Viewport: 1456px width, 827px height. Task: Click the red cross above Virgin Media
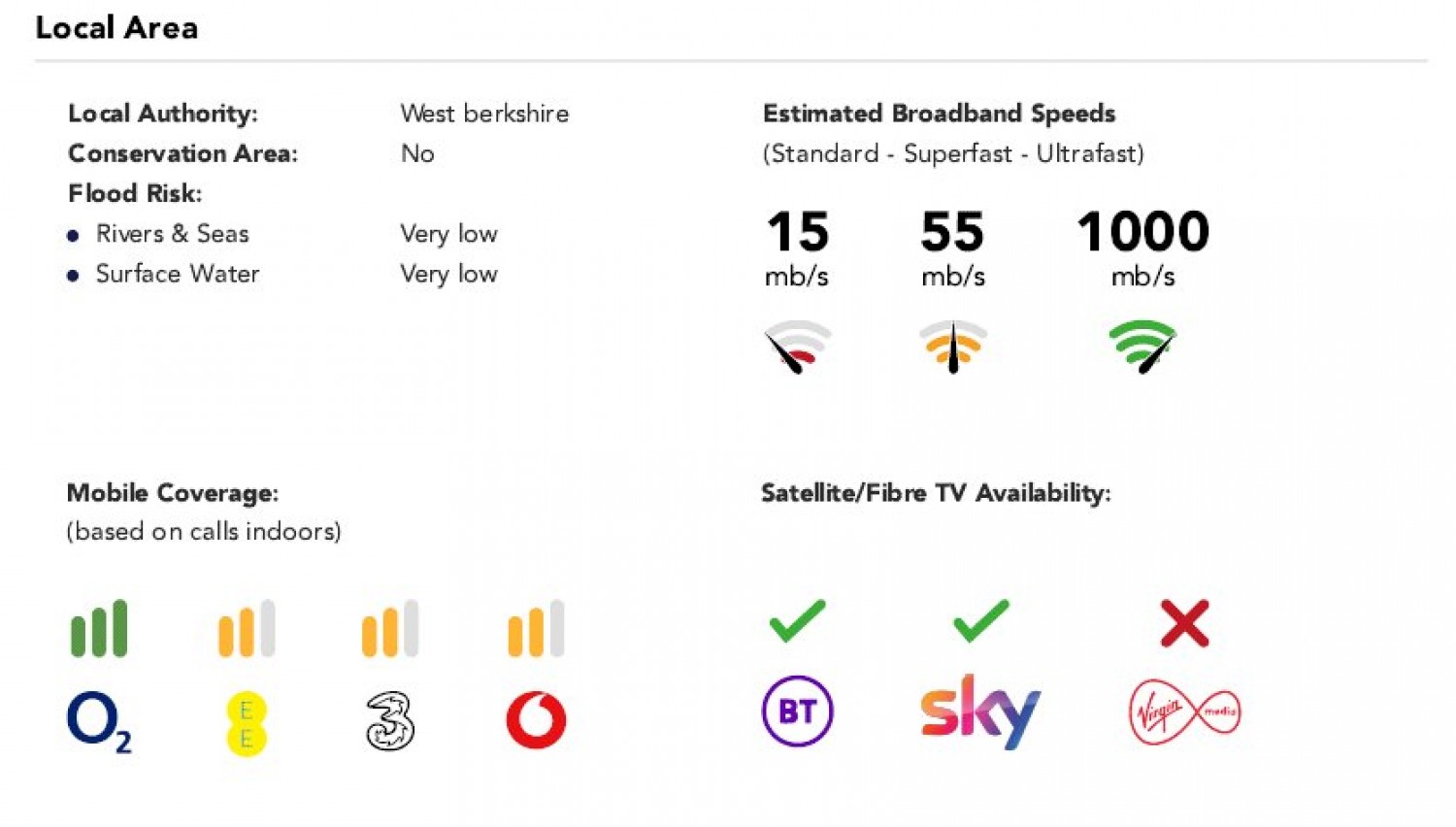(1184, 623)
